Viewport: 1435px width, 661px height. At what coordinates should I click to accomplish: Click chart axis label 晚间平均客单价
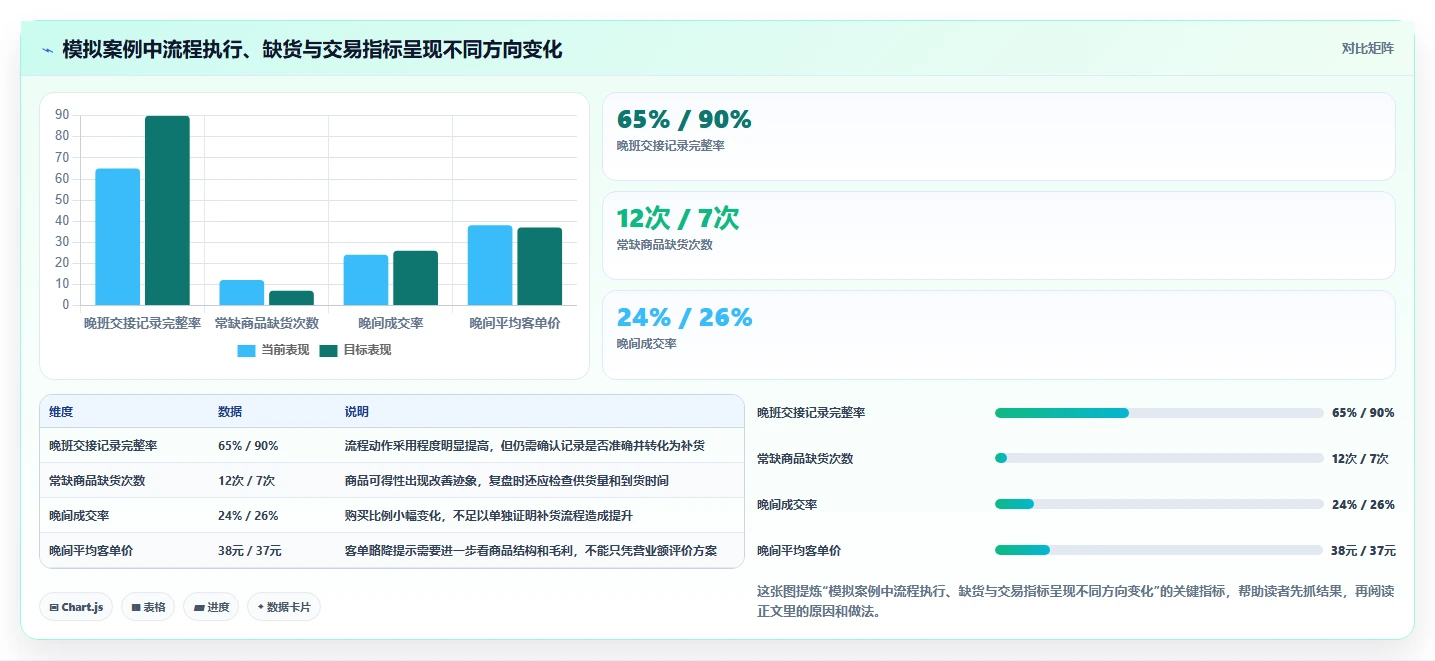(515, 323)
